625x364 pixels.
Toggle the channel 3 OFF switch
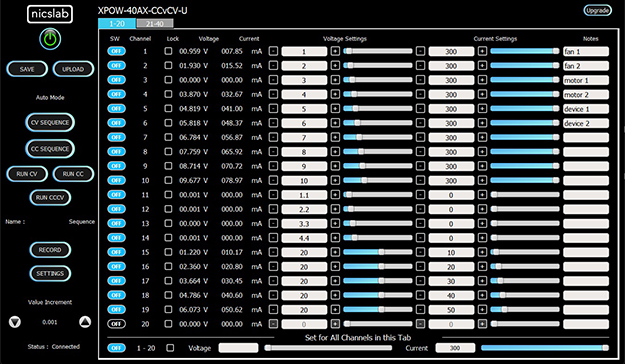(116, 80)
